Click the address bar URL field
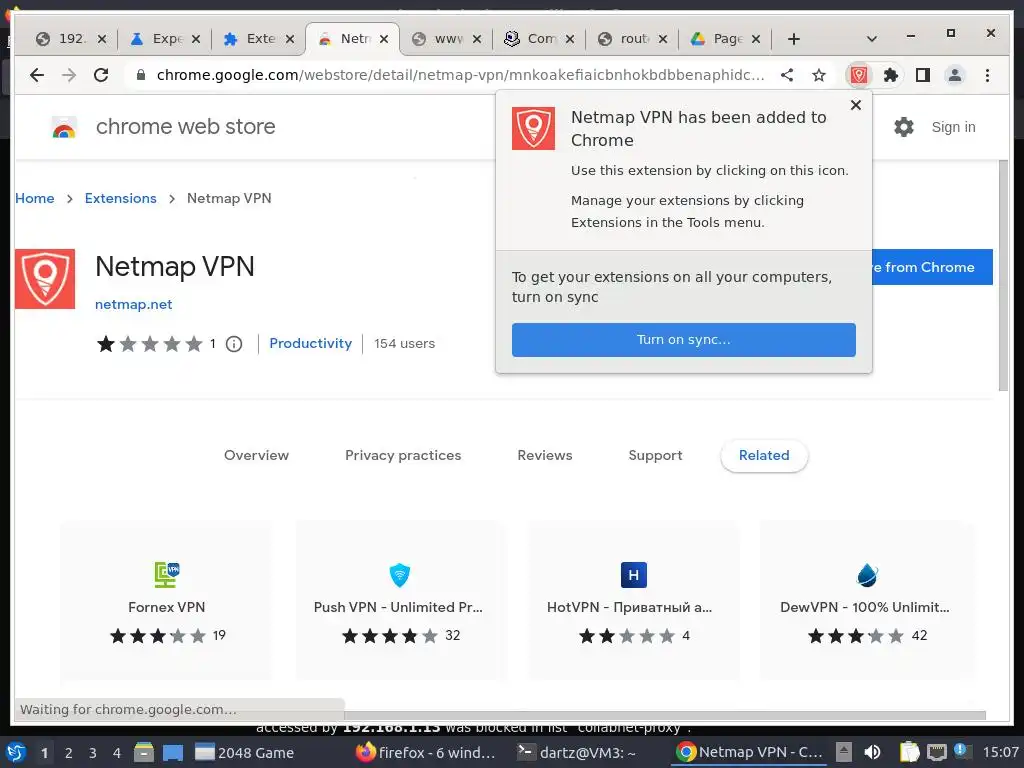1024x768 pixels. pyautogui.click(x=460, y=75)
